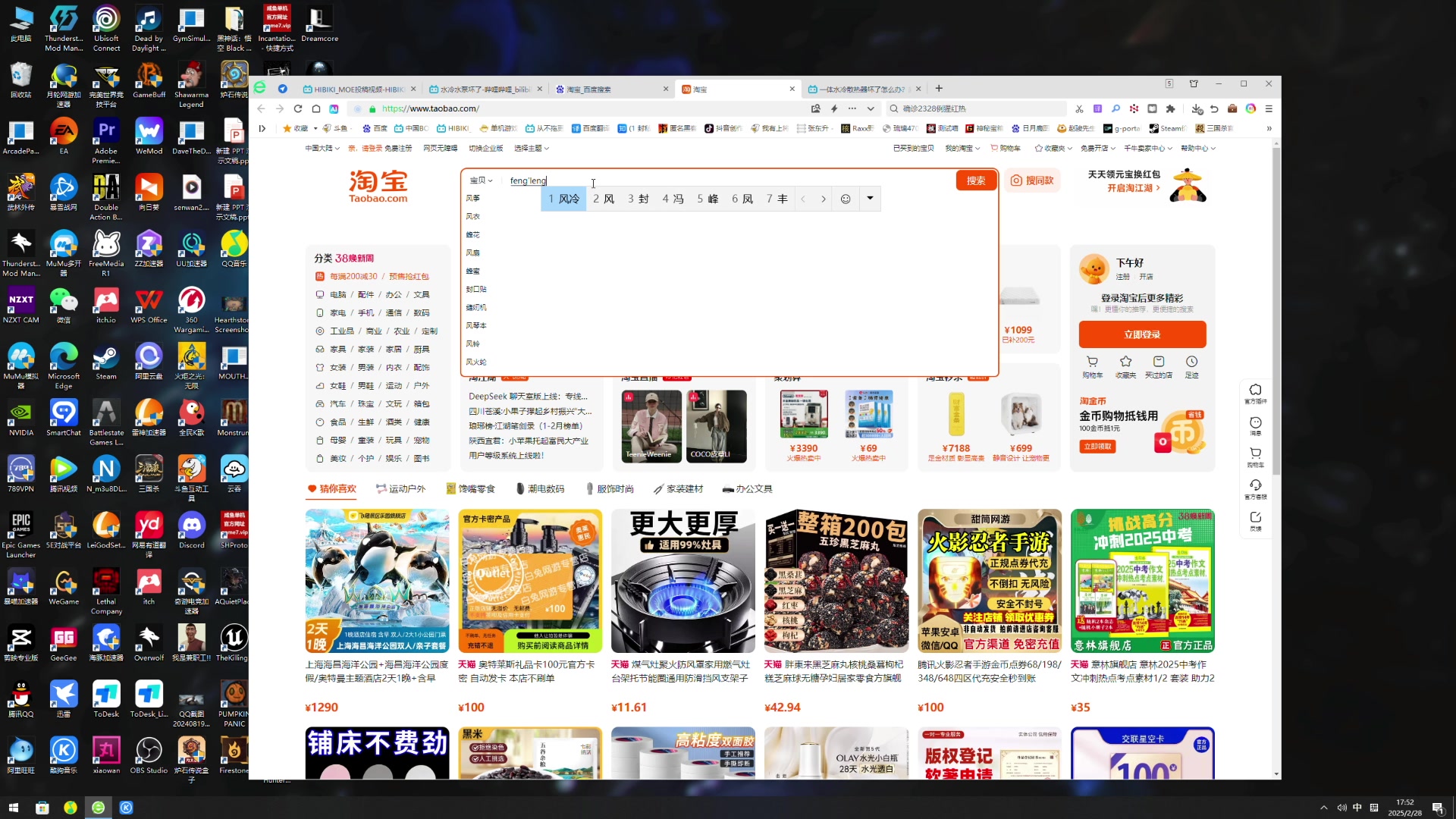Open the 已买到的宝贝 link
Image resolution: width=1456 pixels, height=819 pixels.
coord(913,148)
